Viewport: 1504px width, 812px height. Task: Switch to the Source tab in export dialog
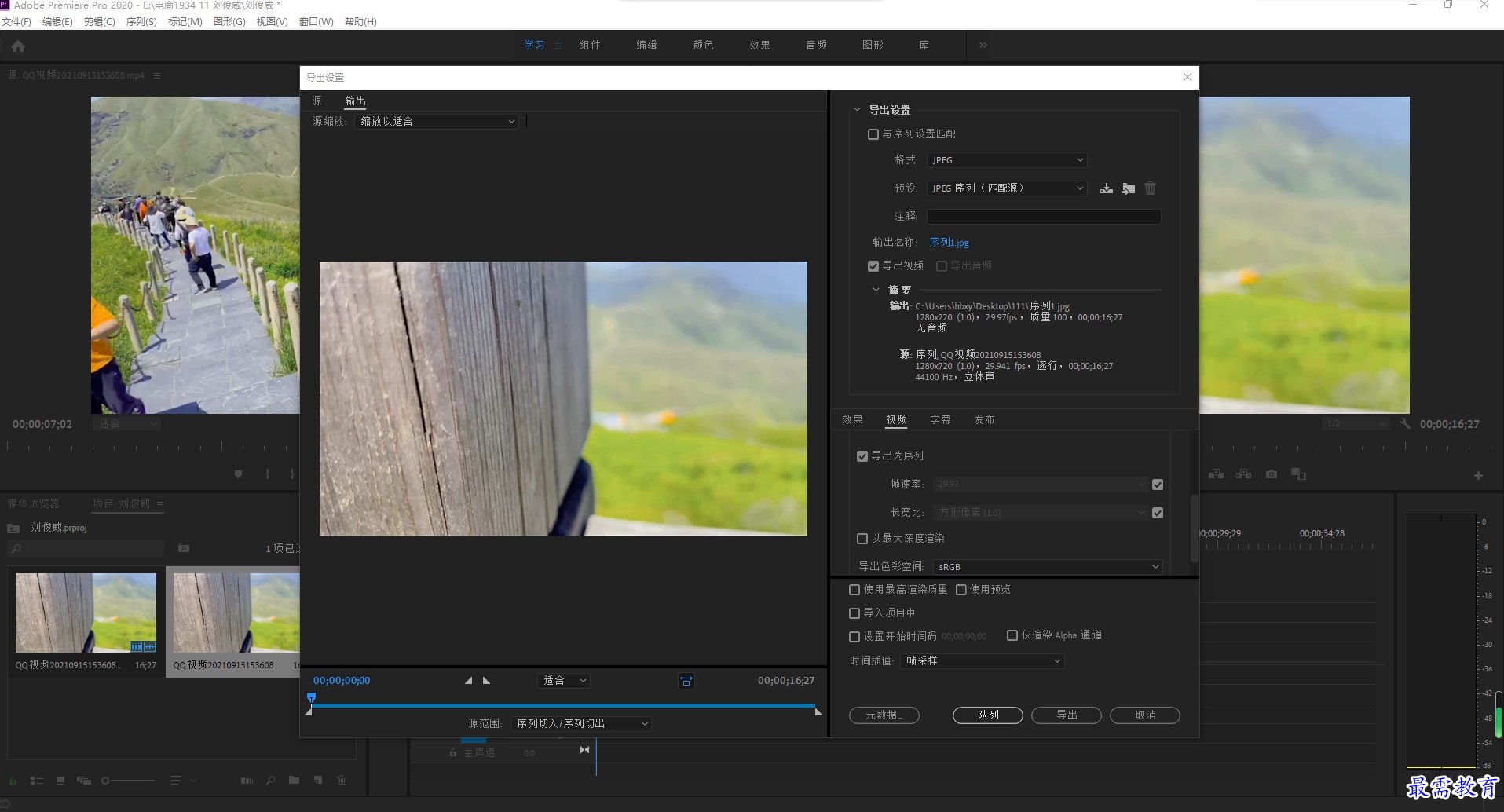pyautogui.click(x=317, y=101)
